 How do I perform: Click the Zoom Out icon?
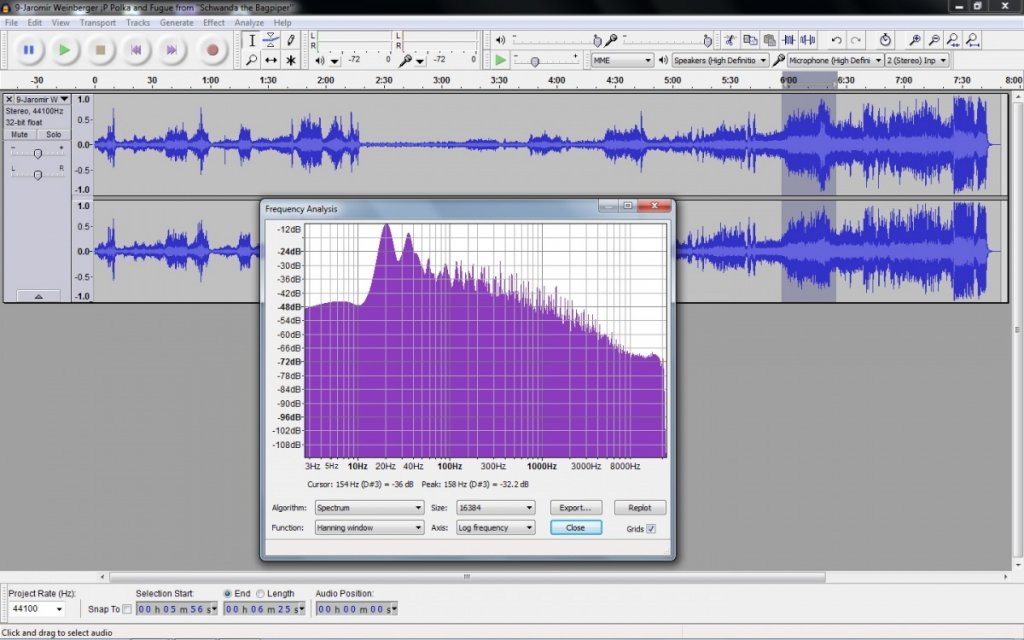pos(934,40)
